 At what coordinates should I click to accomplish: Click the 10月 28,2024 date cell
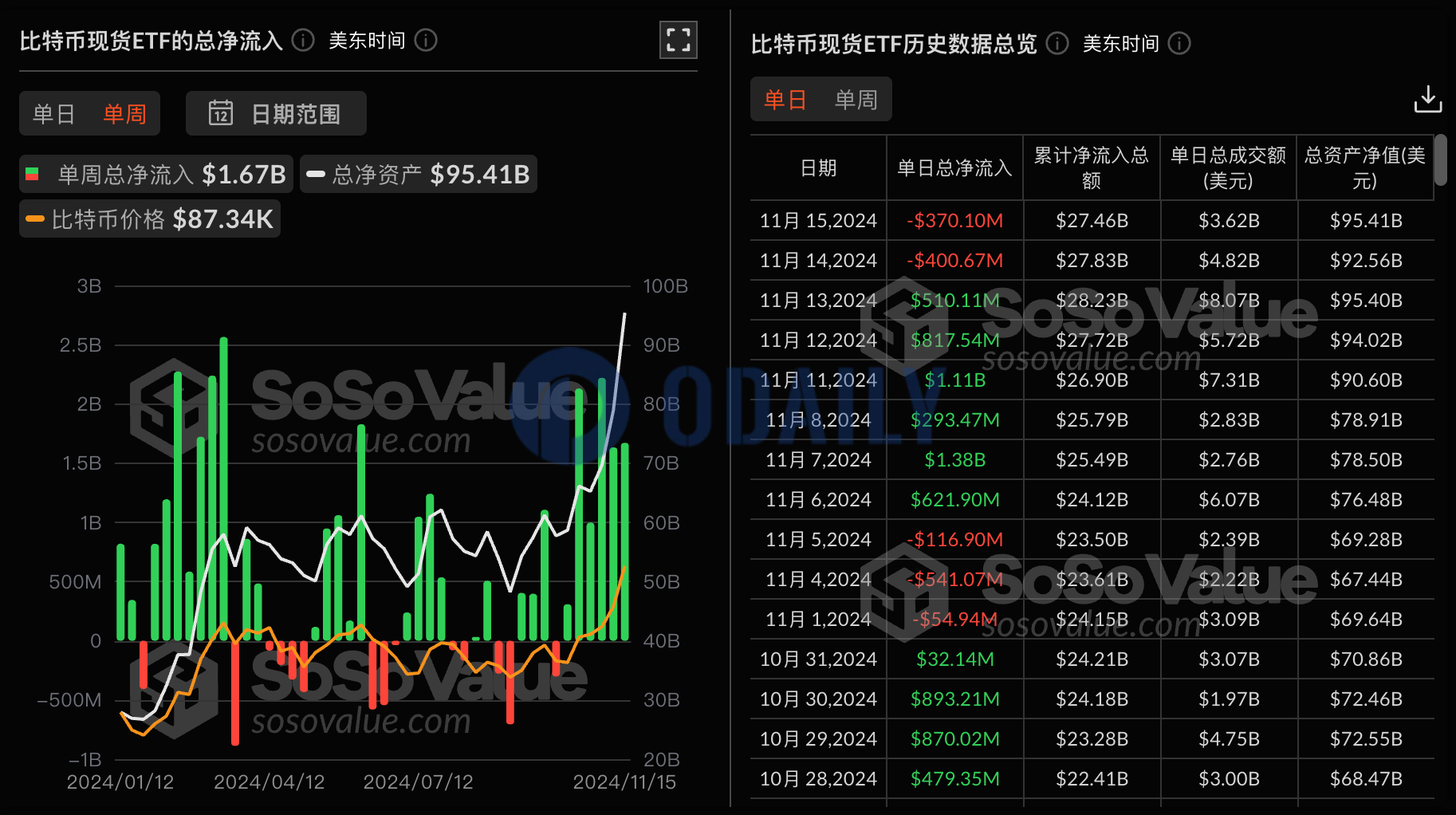click(x=818, y=778)
